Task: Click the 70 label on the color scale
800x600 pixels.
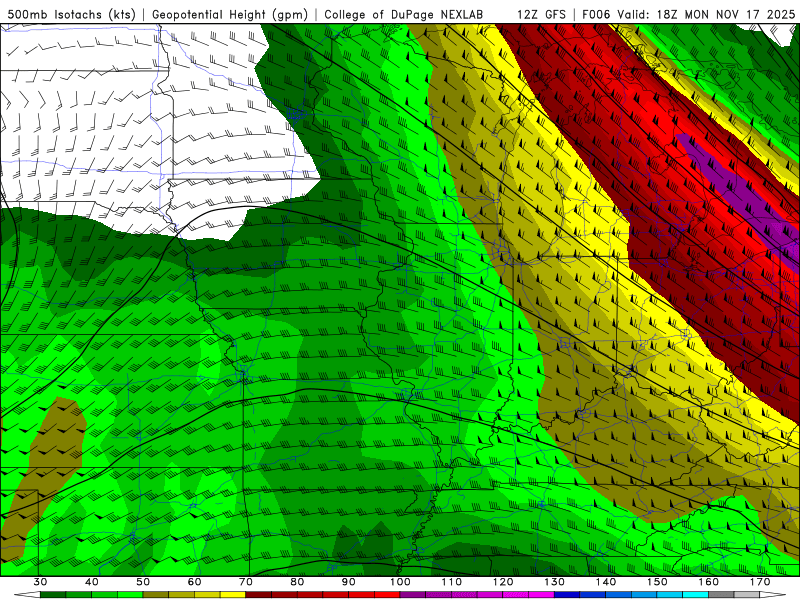Action: 246,582
